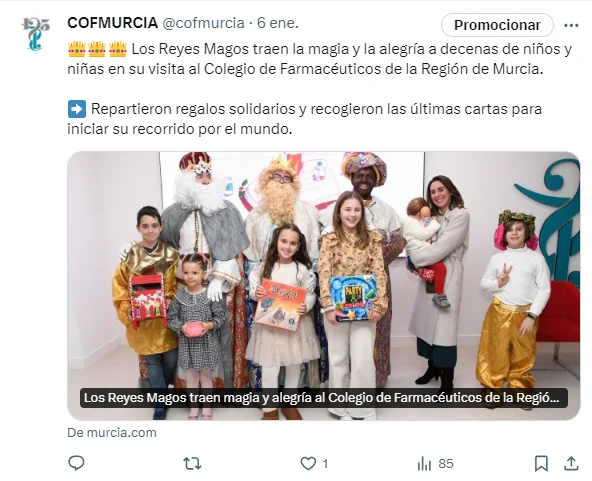Bookmark this tweet
The width and height of the screenshot is (592, 481).
tap(541, 463)
